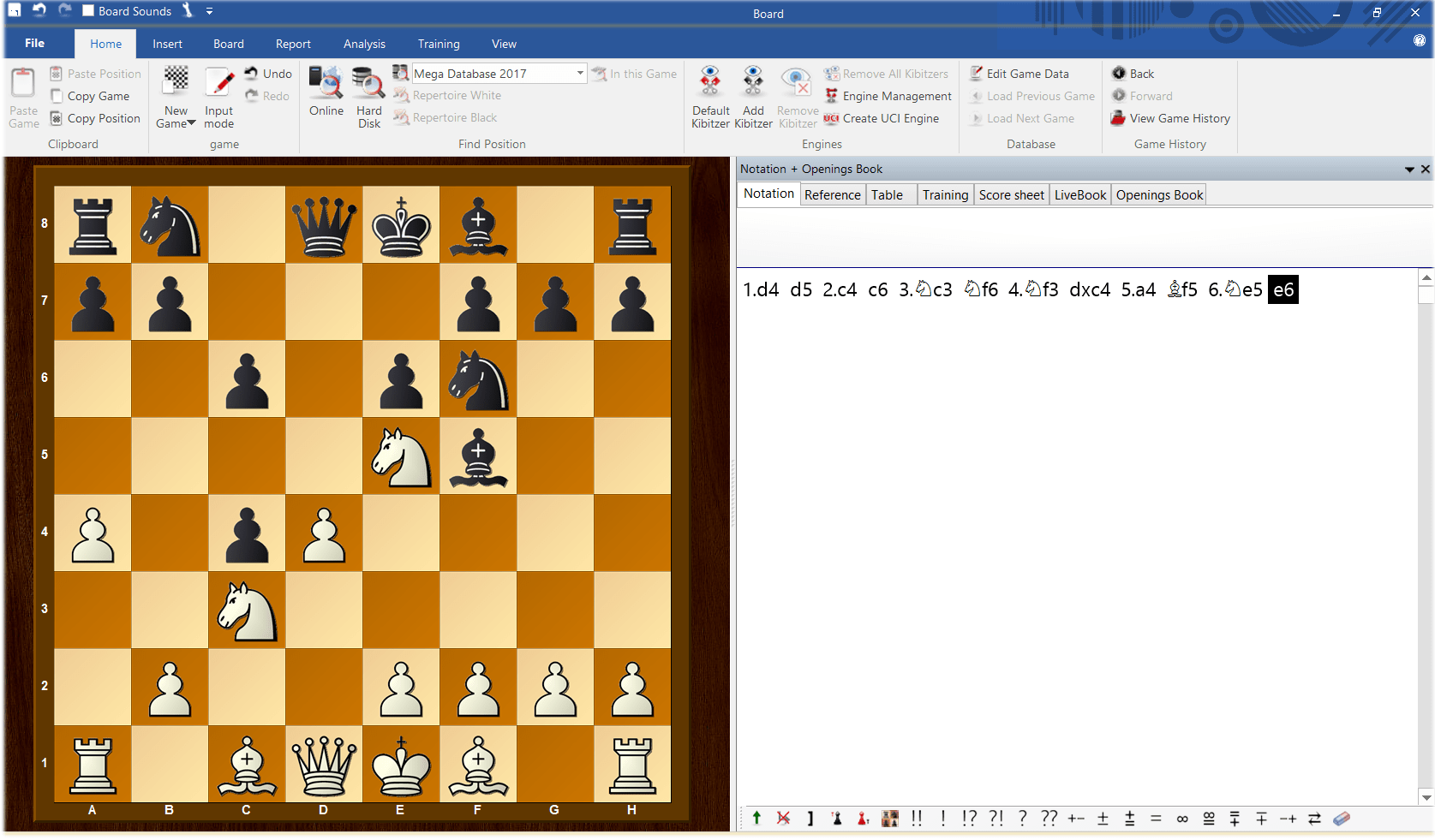Open Engine Management

[888, 96]
